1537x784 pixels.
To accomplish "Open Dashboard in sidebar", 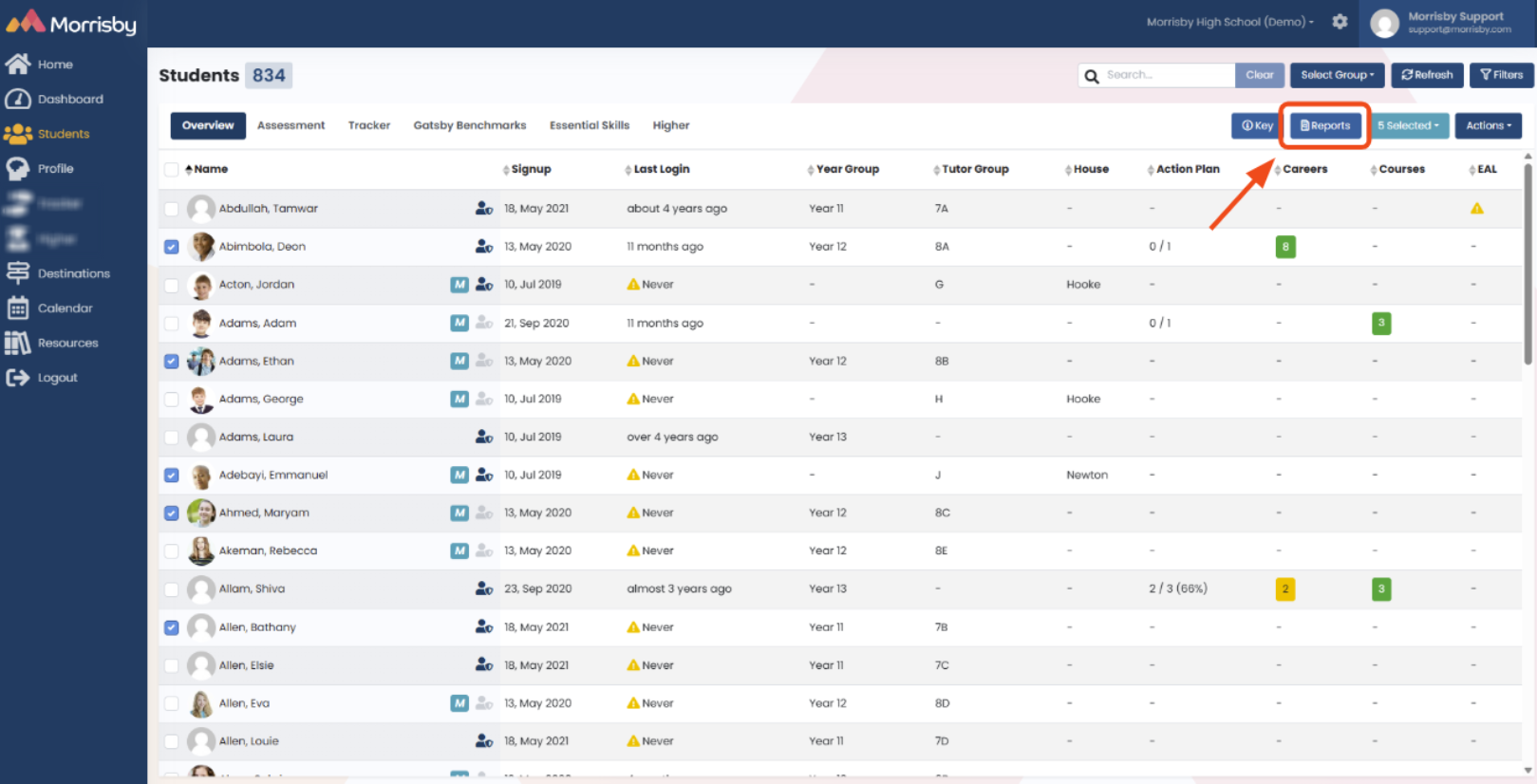I will point(55,99).
